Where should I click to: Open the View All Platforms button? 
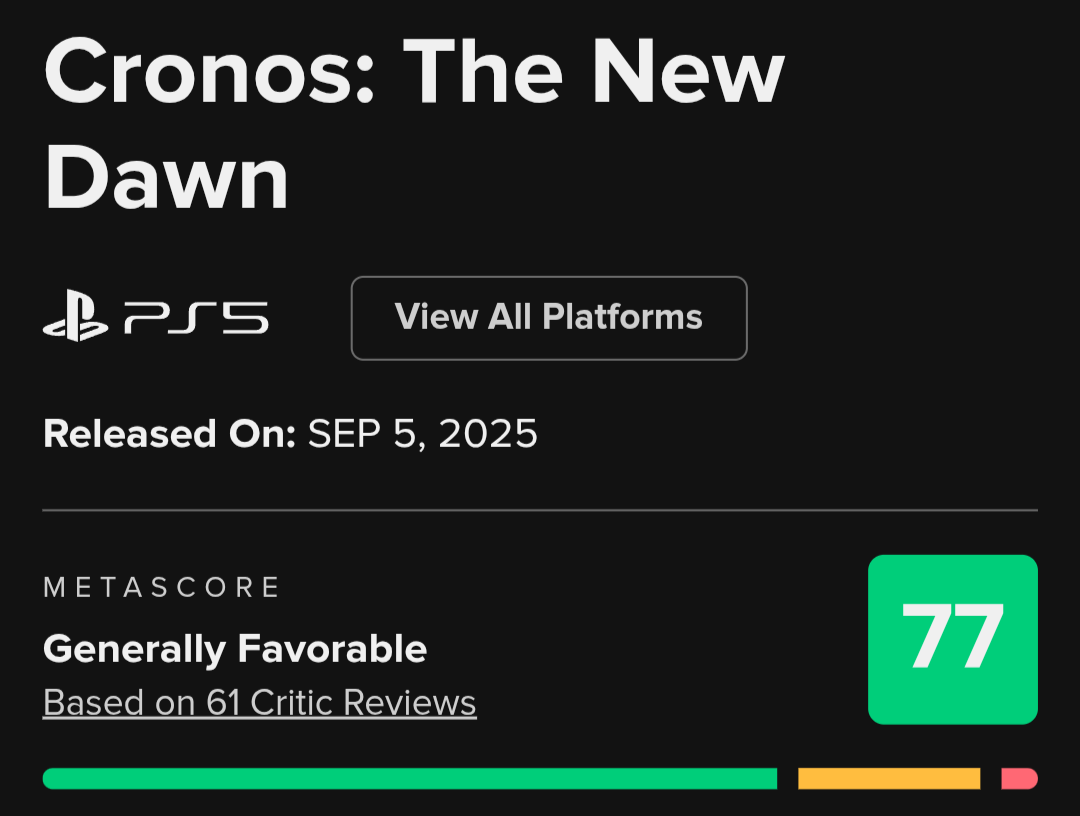tap(548, 318)
